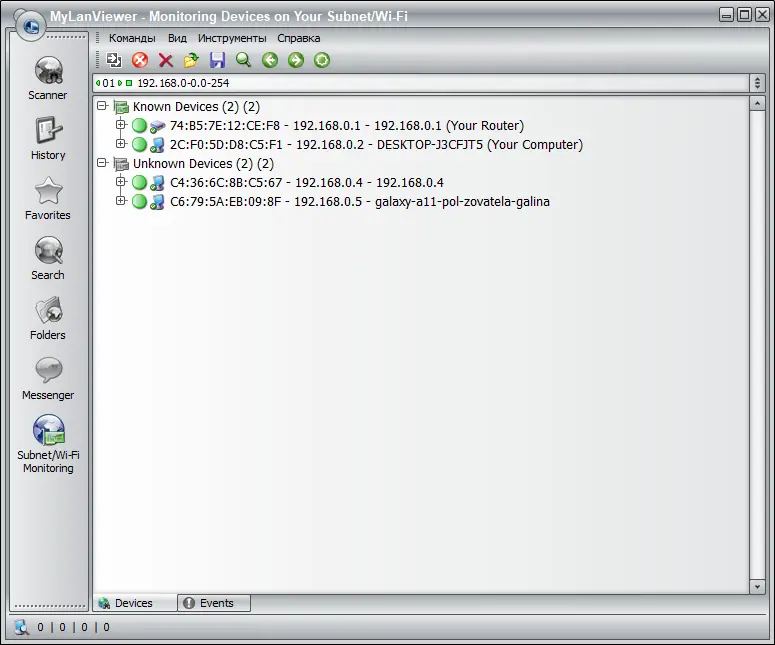Click the MyLanViewer application logo button
The height and width of the screenshot is (645, 775).
tap(31, 25)
